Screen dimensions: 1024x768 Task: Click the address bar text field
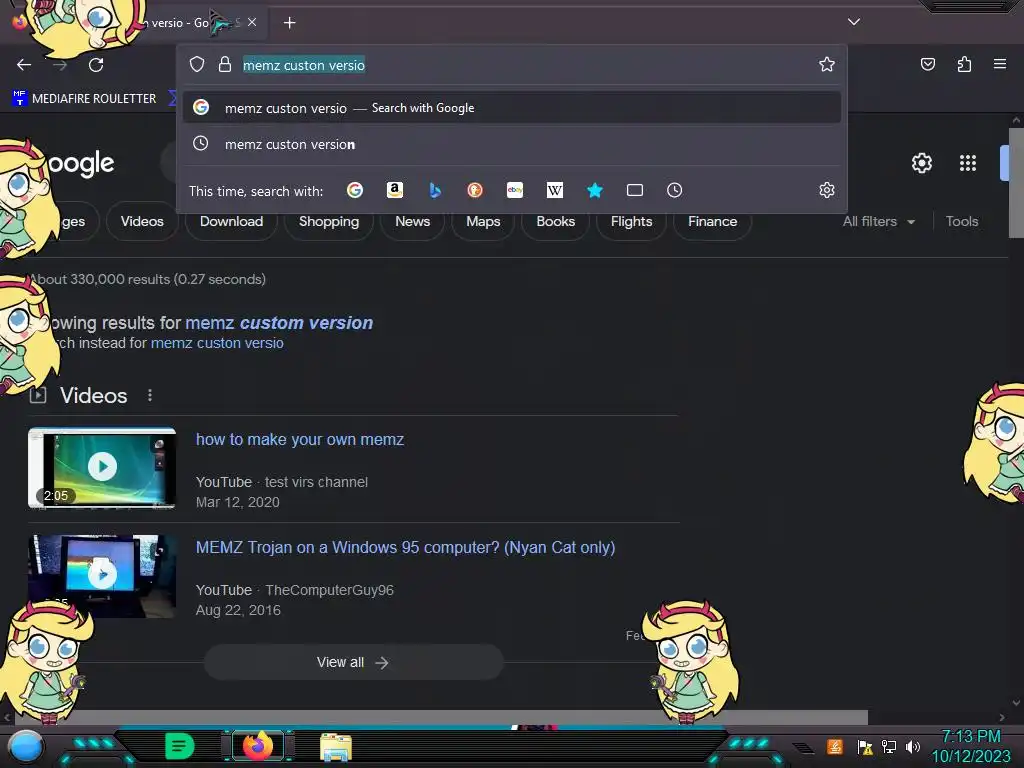[522, 65]
